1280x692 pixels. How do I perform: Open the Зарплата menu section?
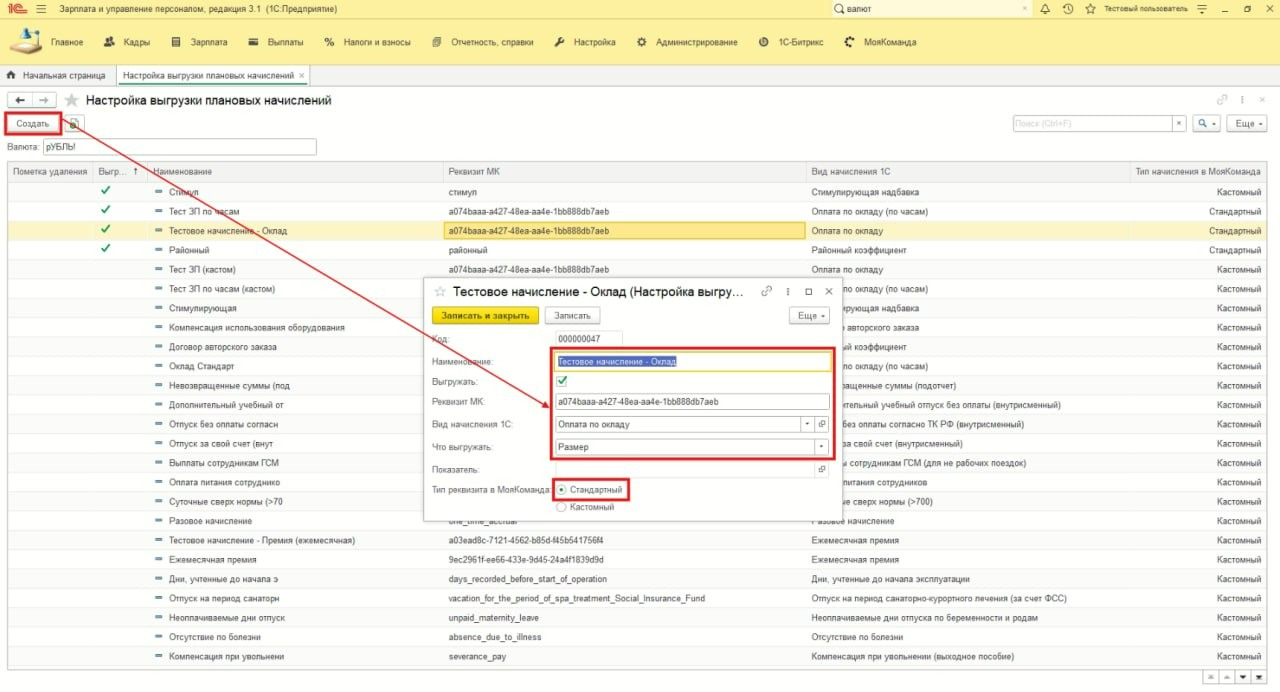tap(210, 42)
